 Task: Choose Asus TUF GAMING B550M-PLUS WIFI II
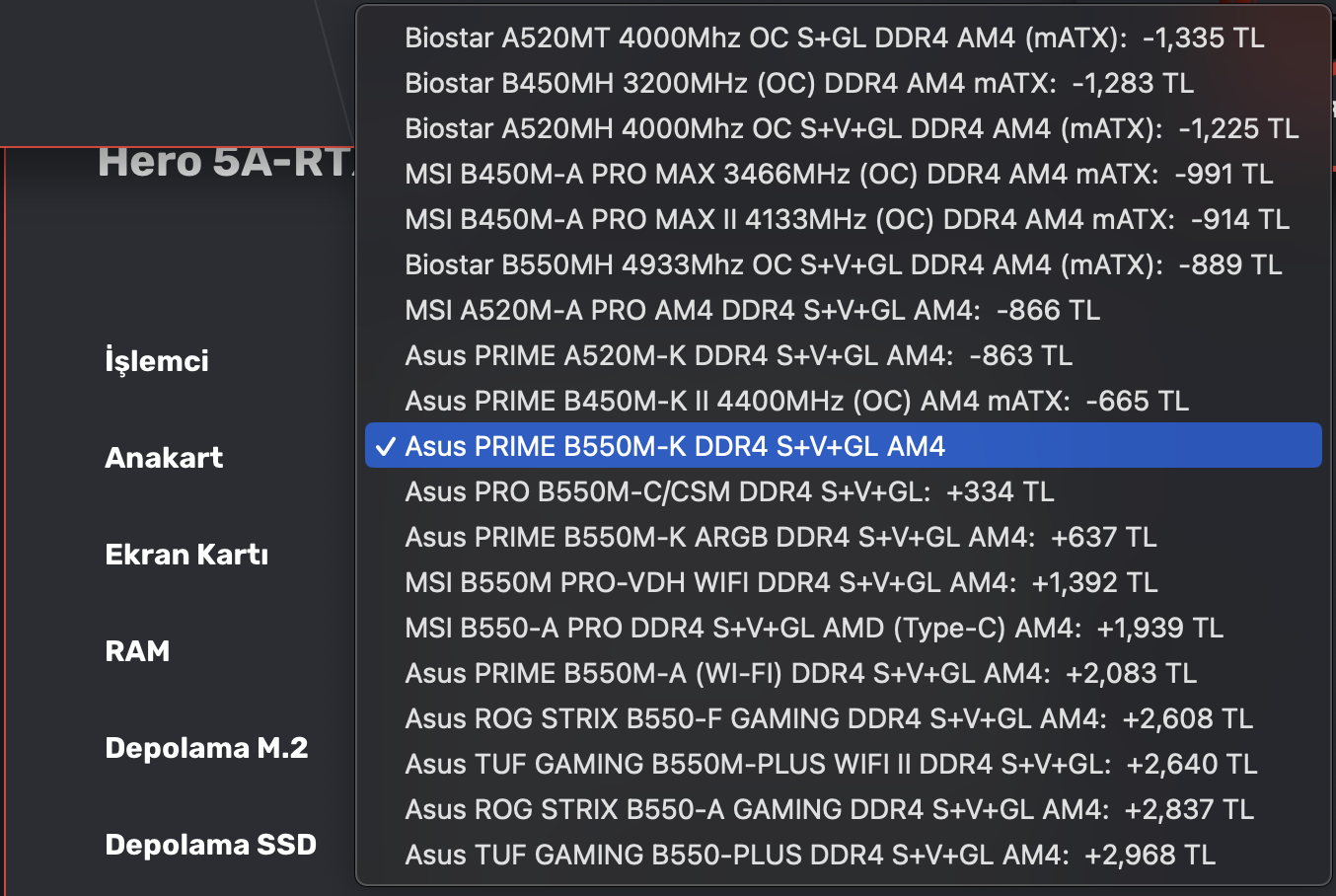(x=831, y=764)
